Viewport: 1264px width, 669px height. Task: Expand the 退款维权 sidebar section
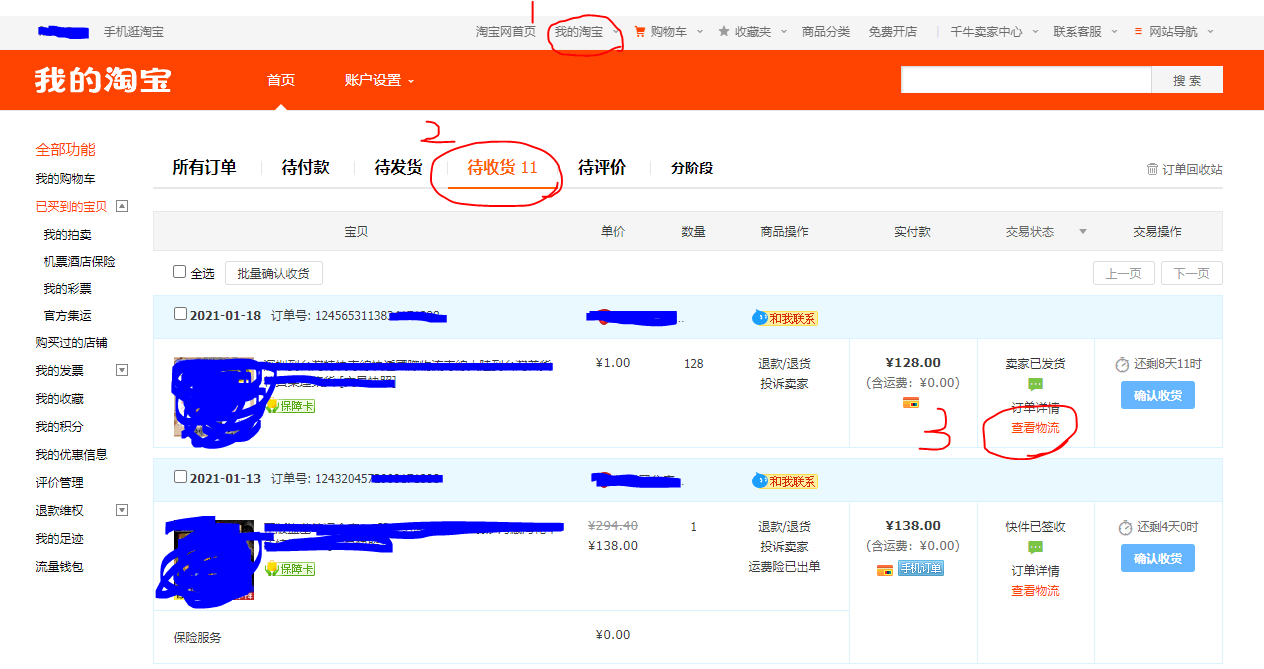122,510
